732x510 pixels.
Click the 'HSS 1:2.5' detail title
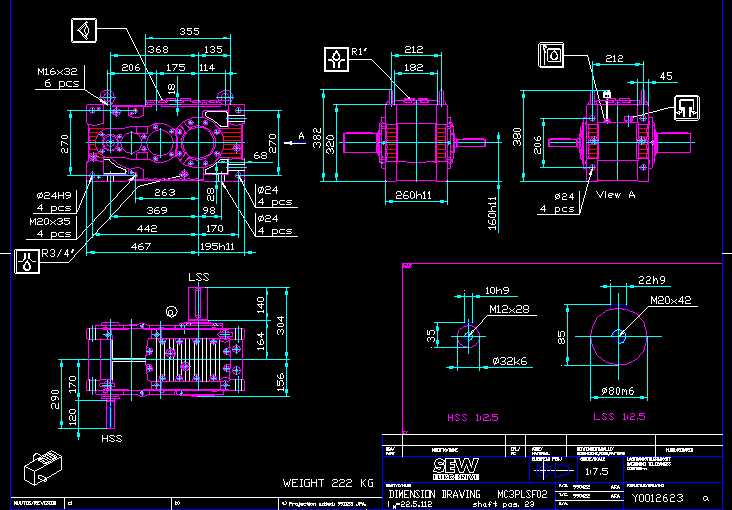[x=473, y=417]
